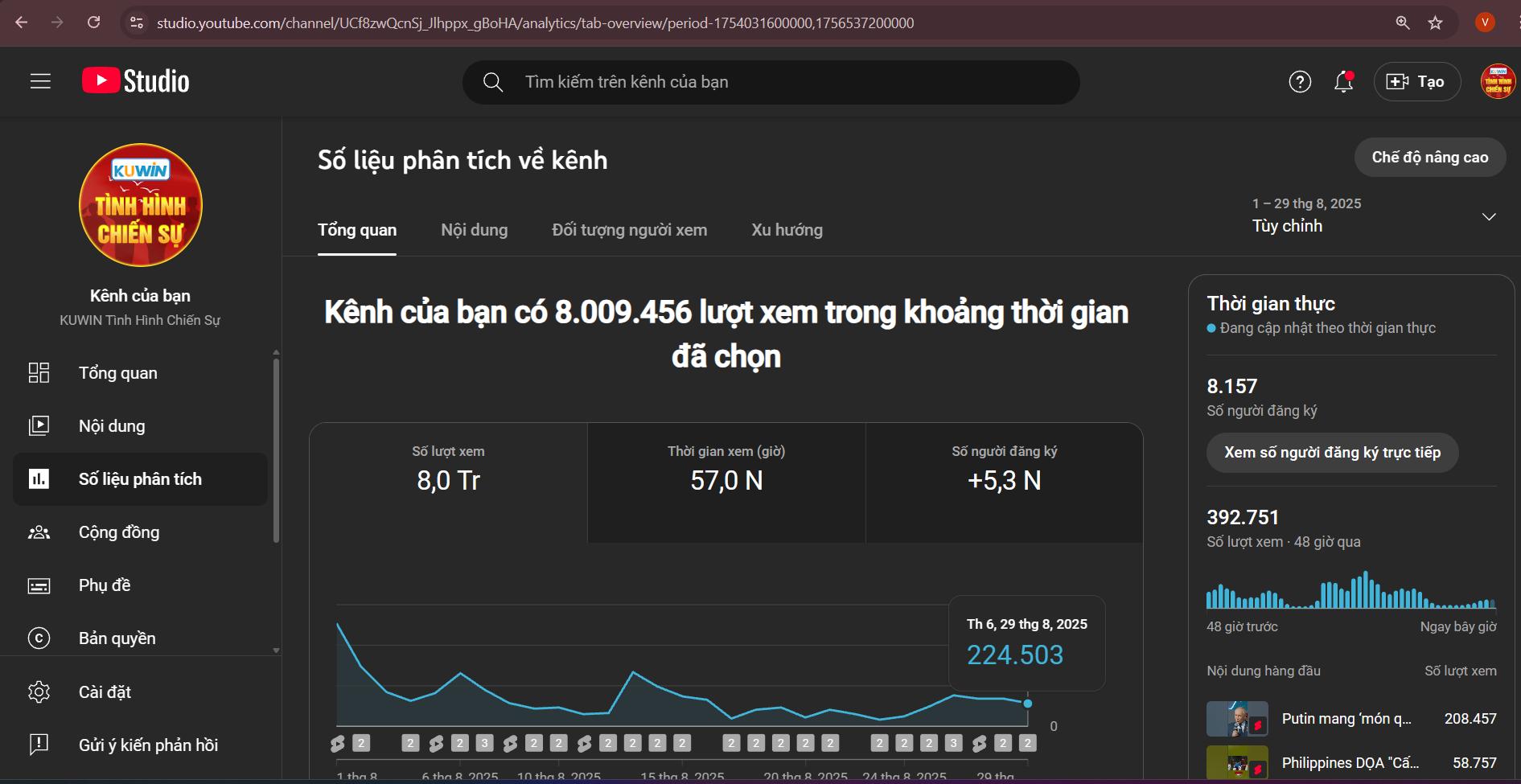Switch to the Nội dung analytics tab
The height and width of the screenshot is (784, 1521).
click(475, 230)
